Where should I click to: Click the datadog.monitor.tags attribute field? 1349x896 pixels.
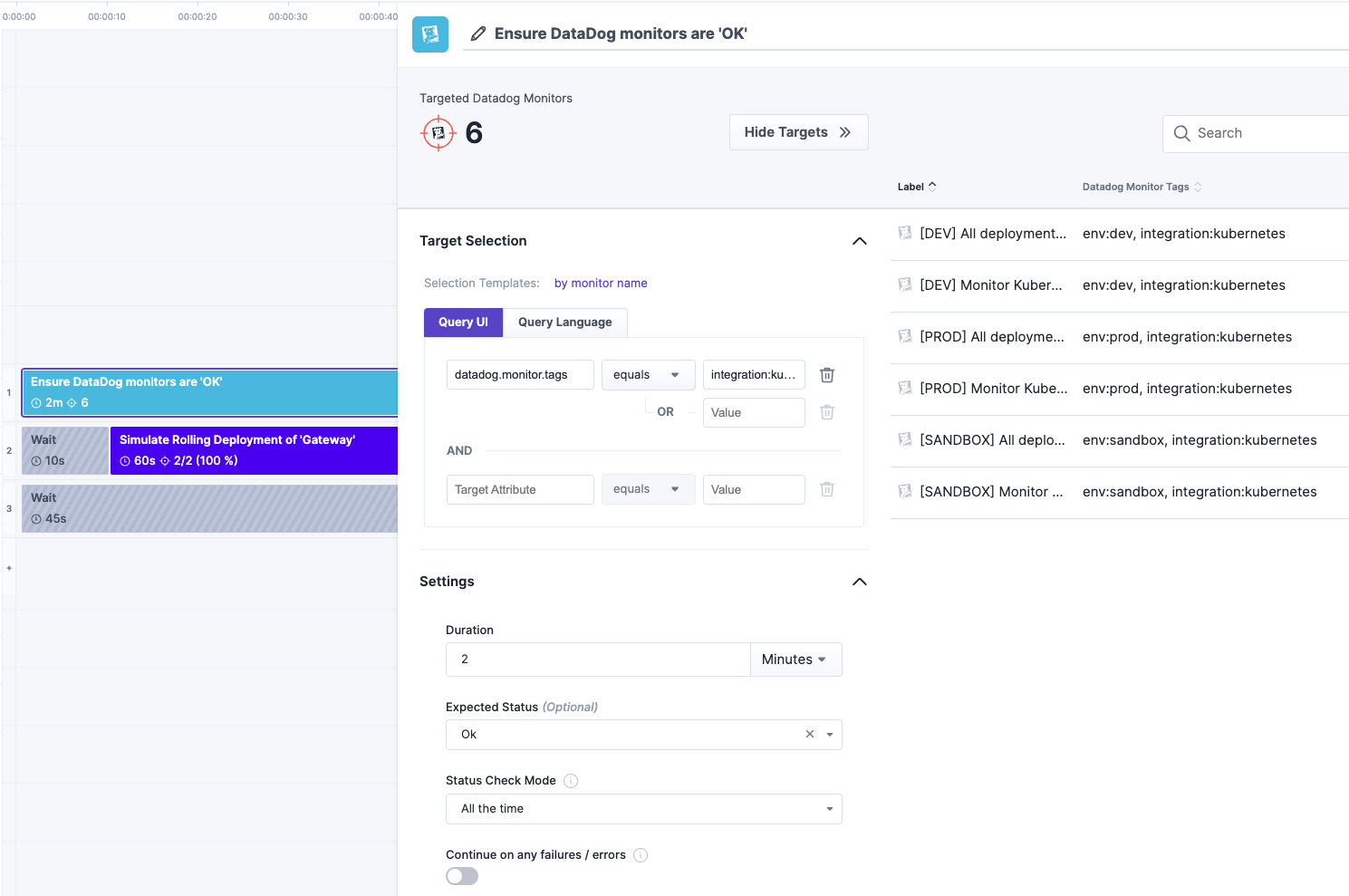point(520,375)
